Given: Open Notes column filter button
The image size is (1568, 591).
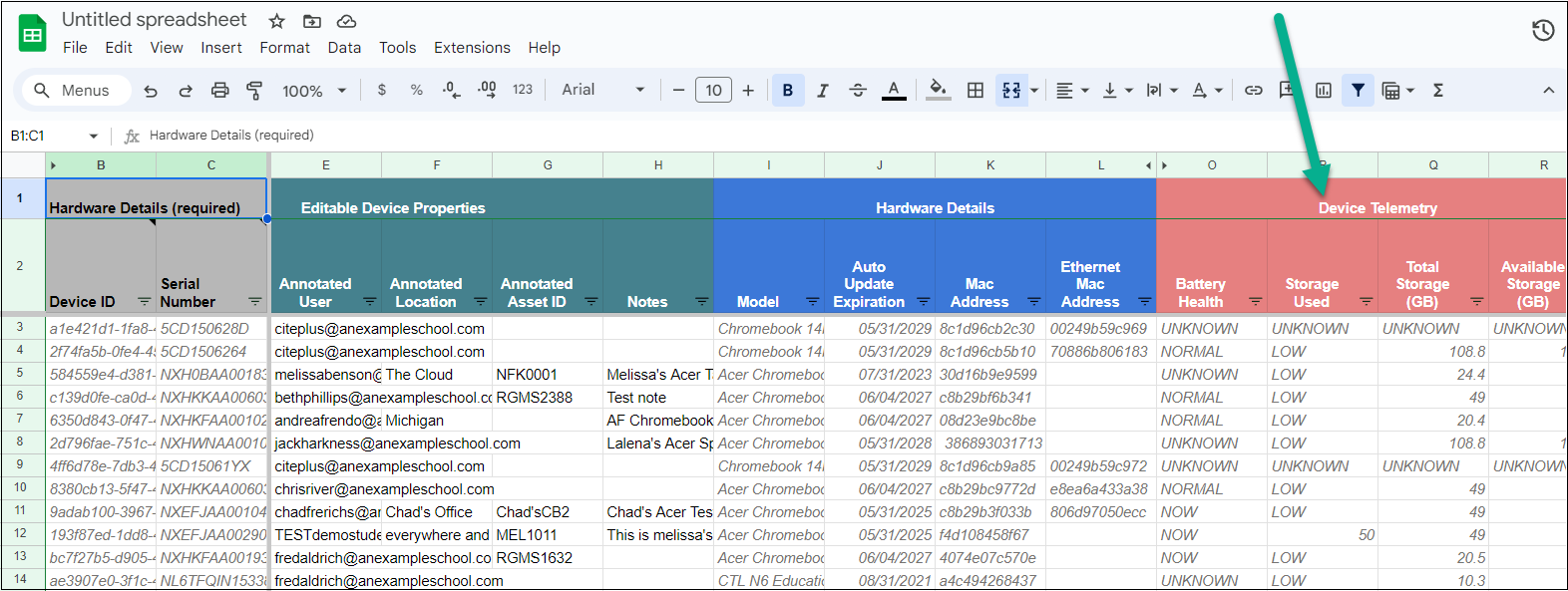Looking at the screenshot, I should click(702, 301).
